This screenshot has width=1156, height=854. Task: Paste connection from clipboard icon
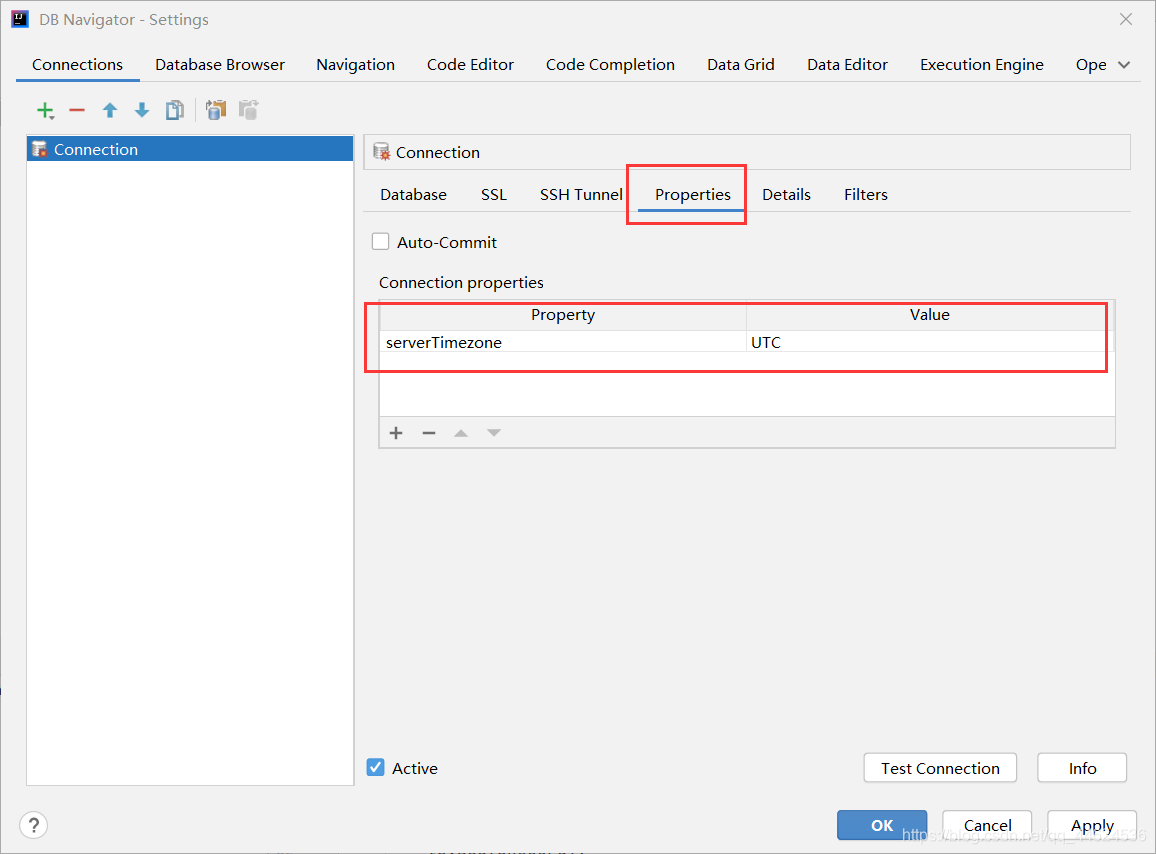coord(248,111)
